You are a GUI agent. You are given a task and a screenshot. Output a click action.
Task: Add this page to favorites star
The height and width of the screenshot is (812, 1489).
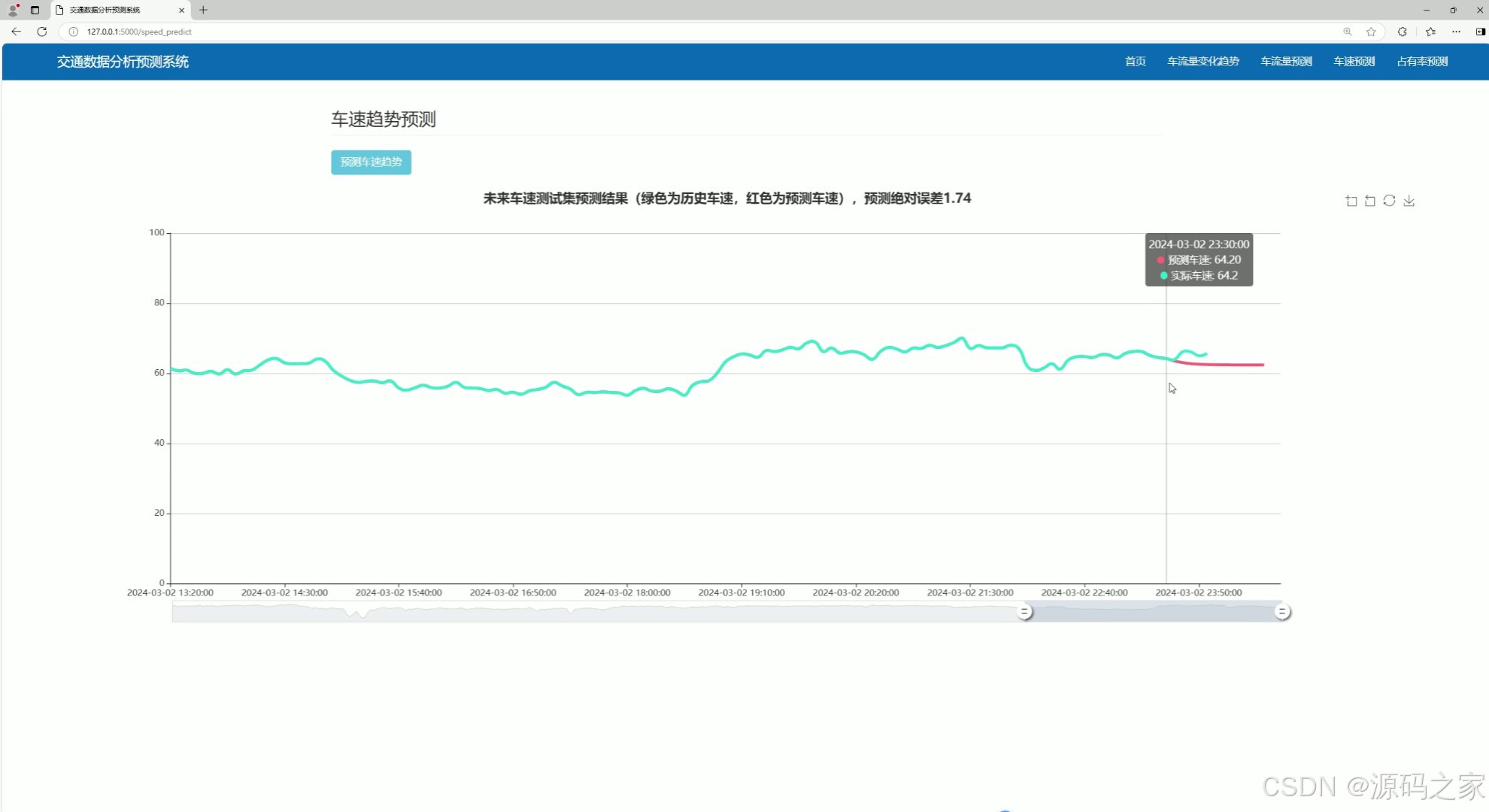pyautogui.click(x=1371, y=32)
